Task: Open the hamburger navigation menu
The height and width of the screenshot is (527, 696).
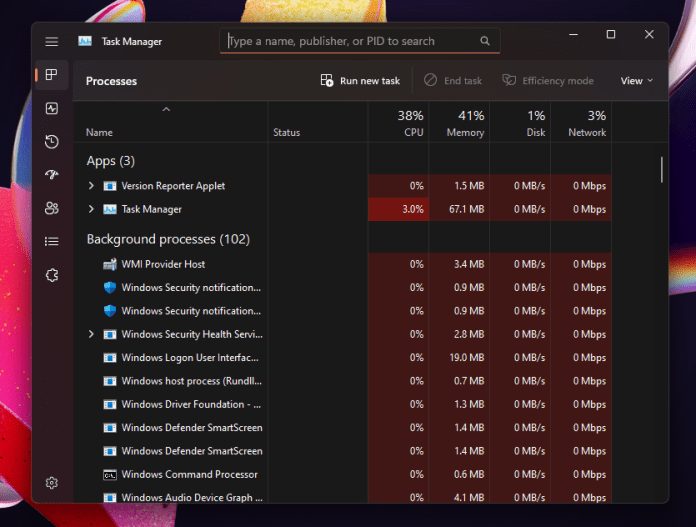Action: click(51, 42)
